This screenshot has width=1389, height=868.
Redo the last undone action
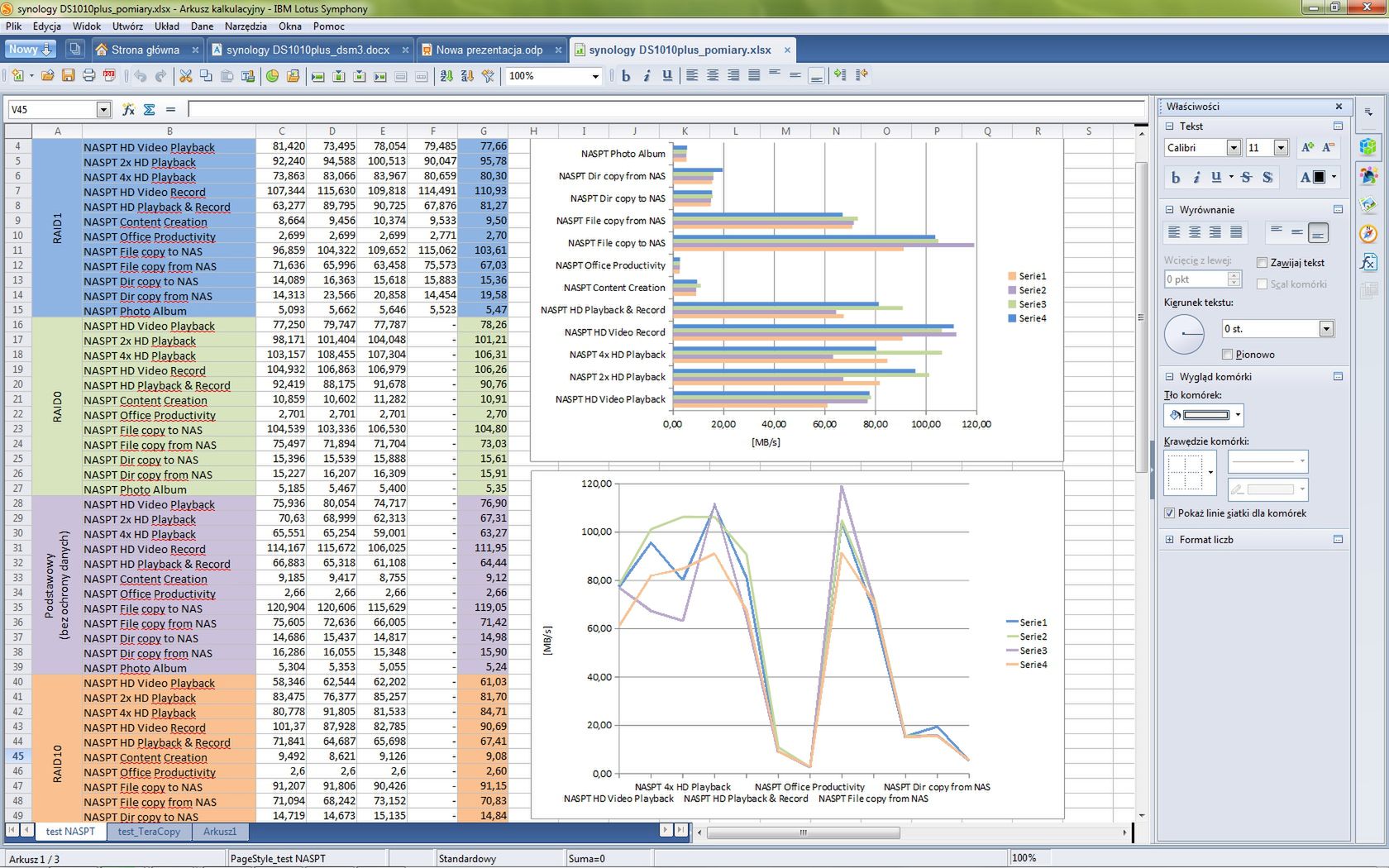[161, 75]
